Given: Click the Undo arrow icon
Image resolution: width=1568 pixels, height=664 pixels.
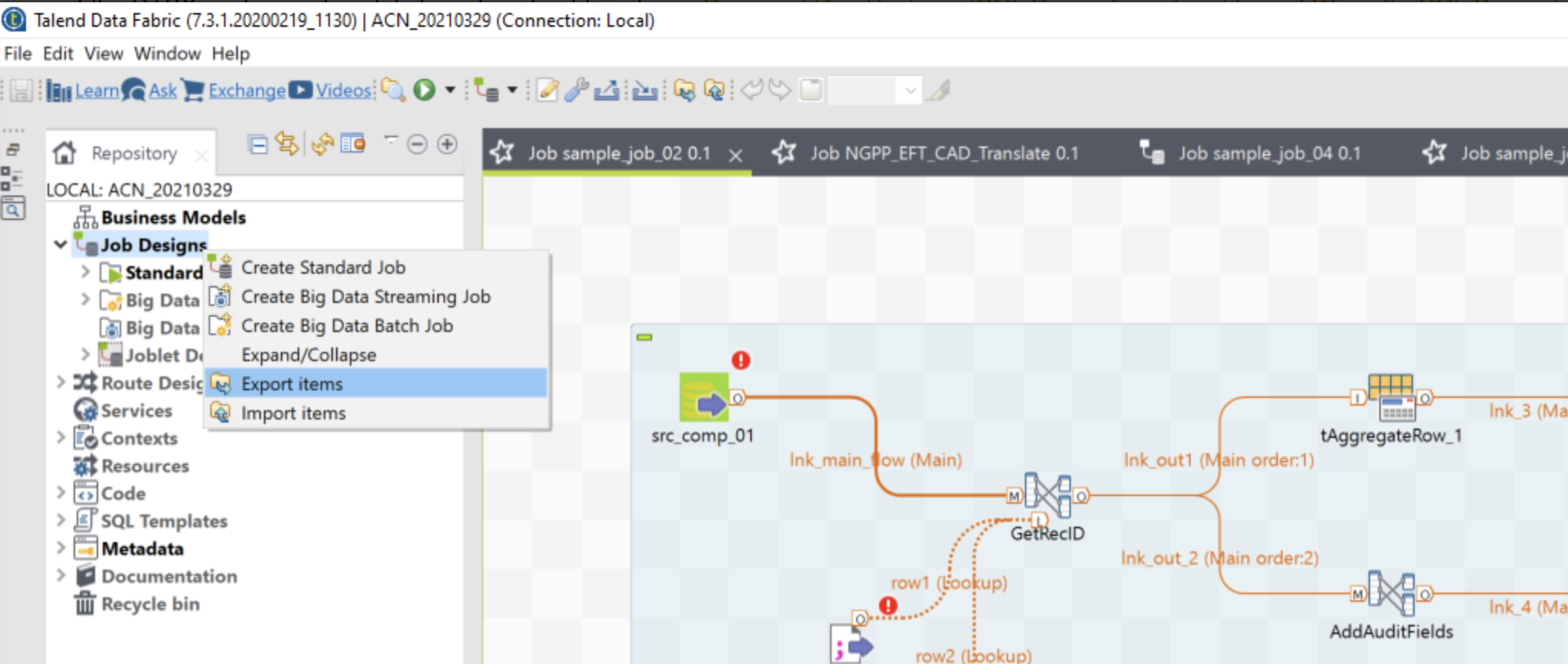Looking at the screenshot, I should point(752,90).
